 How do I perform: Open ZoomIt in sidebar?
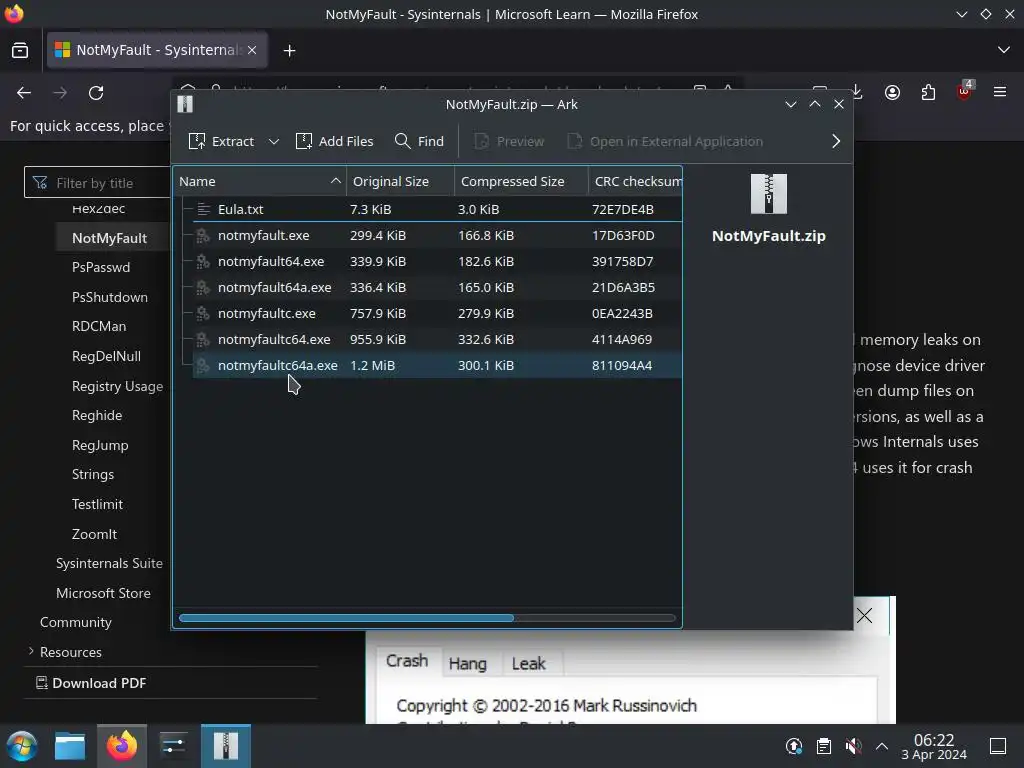(94, 534)
